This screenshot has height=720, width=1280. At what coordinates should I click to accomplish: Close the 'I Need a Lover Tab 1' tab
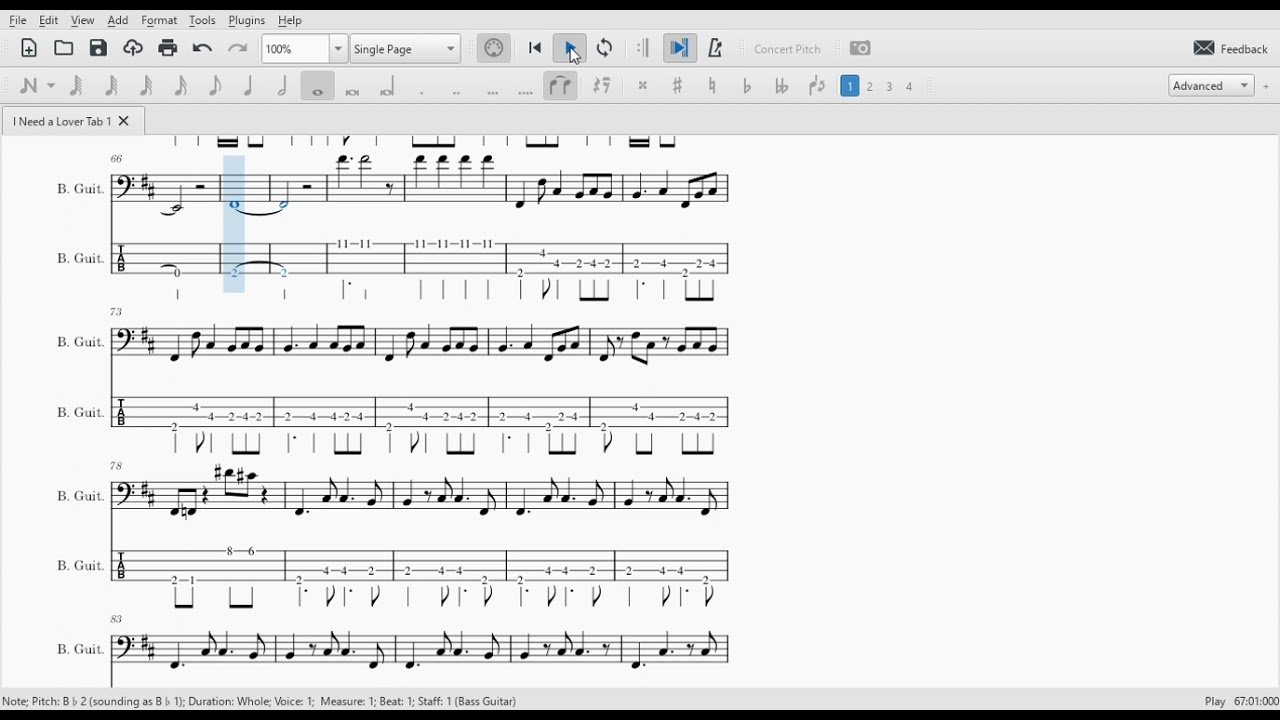[124, 121]
